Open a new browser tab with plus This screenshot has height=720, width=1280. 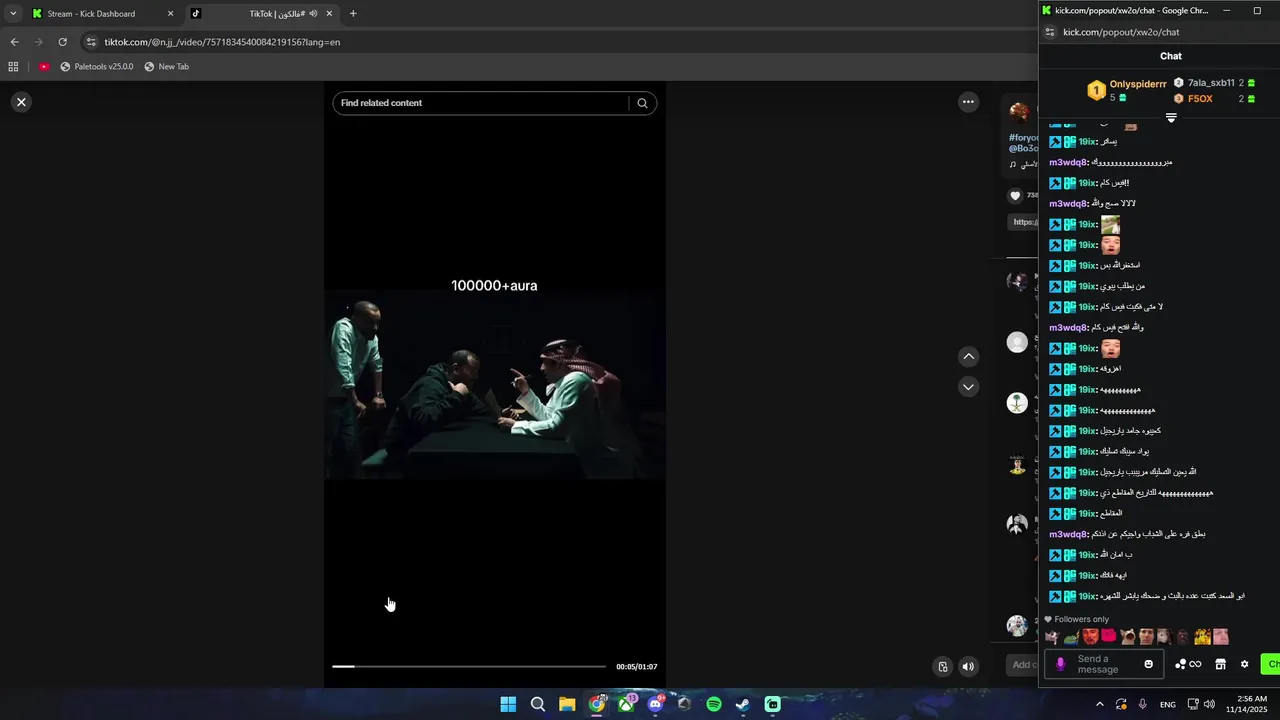(353, 14)
